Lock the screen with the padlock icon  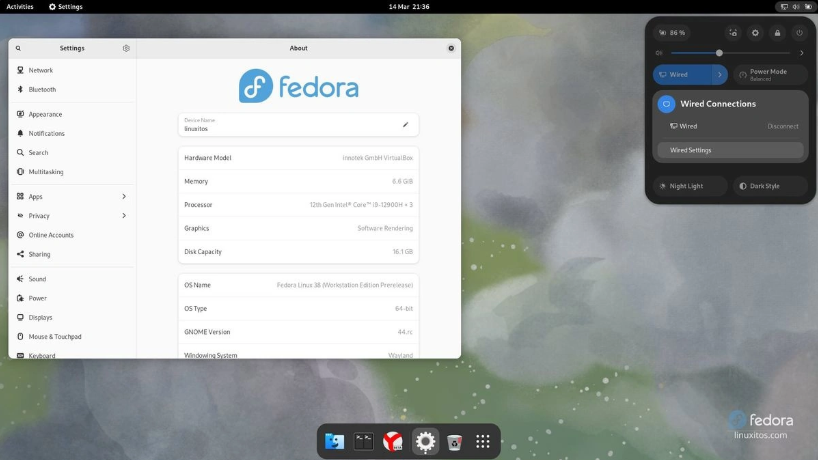coord(777,33)
